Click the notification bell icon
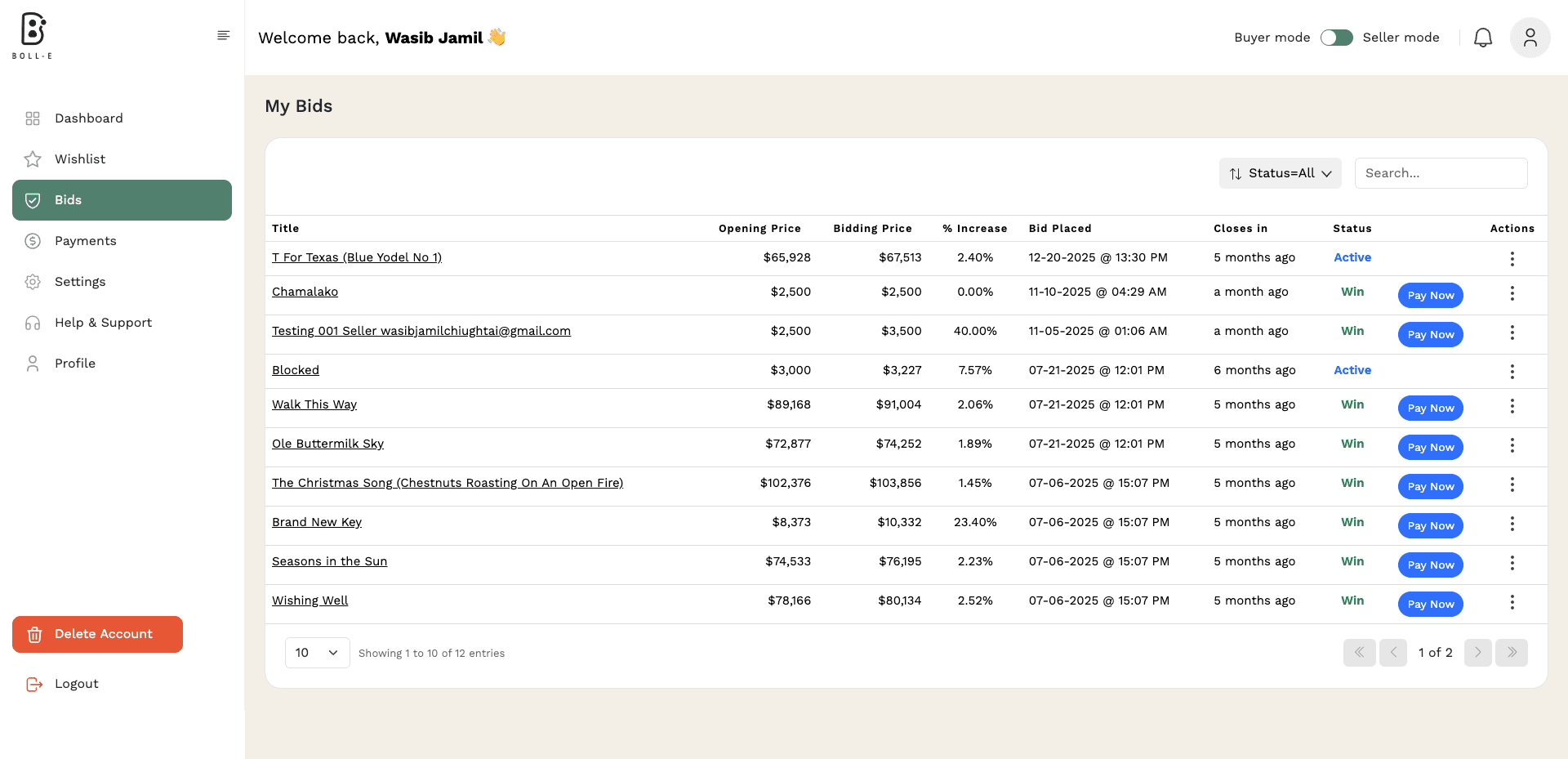 coord(1482,38)
